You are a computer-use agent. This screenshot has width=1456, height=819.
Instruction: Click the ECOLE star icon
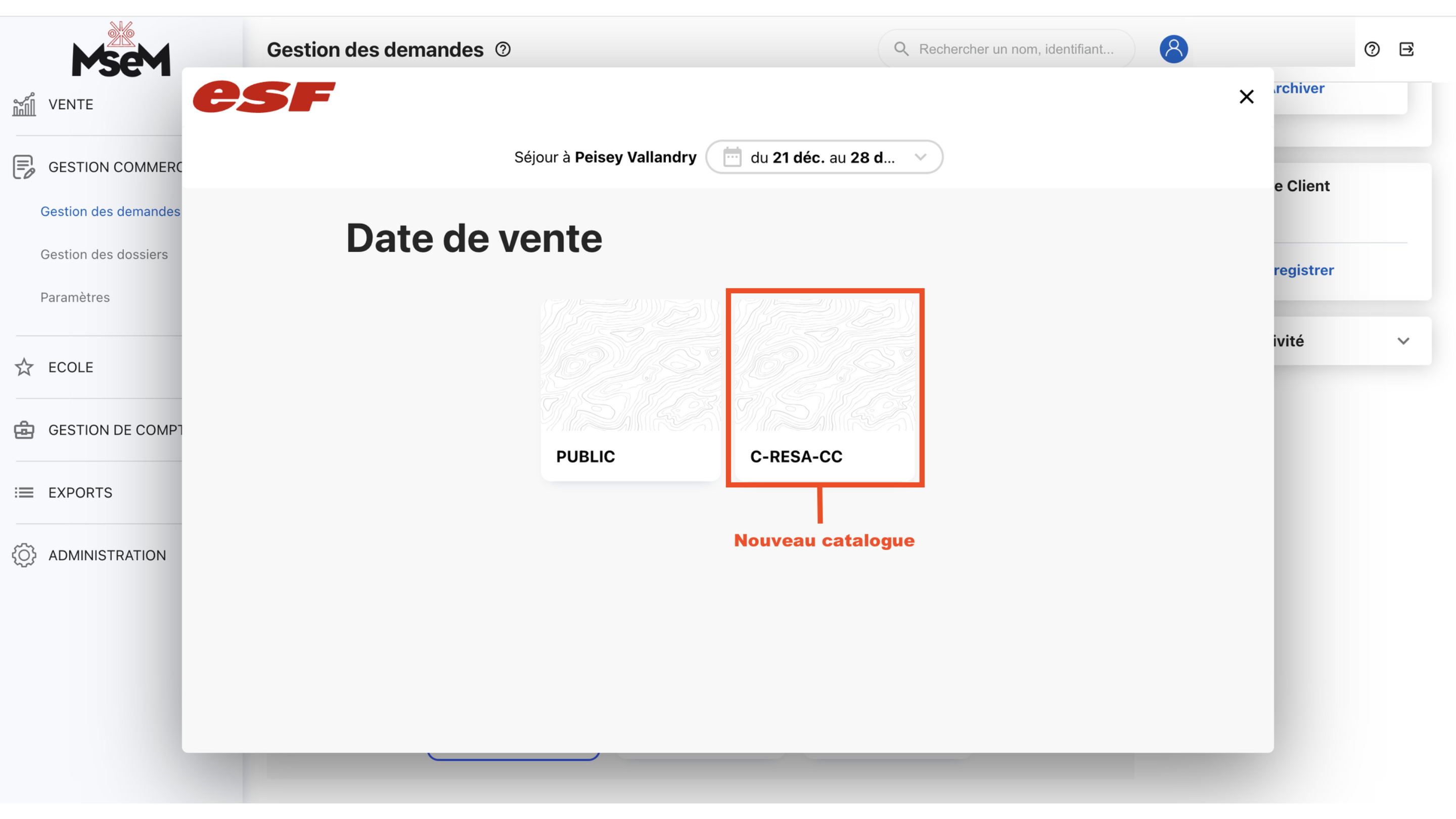click(24, 368)
